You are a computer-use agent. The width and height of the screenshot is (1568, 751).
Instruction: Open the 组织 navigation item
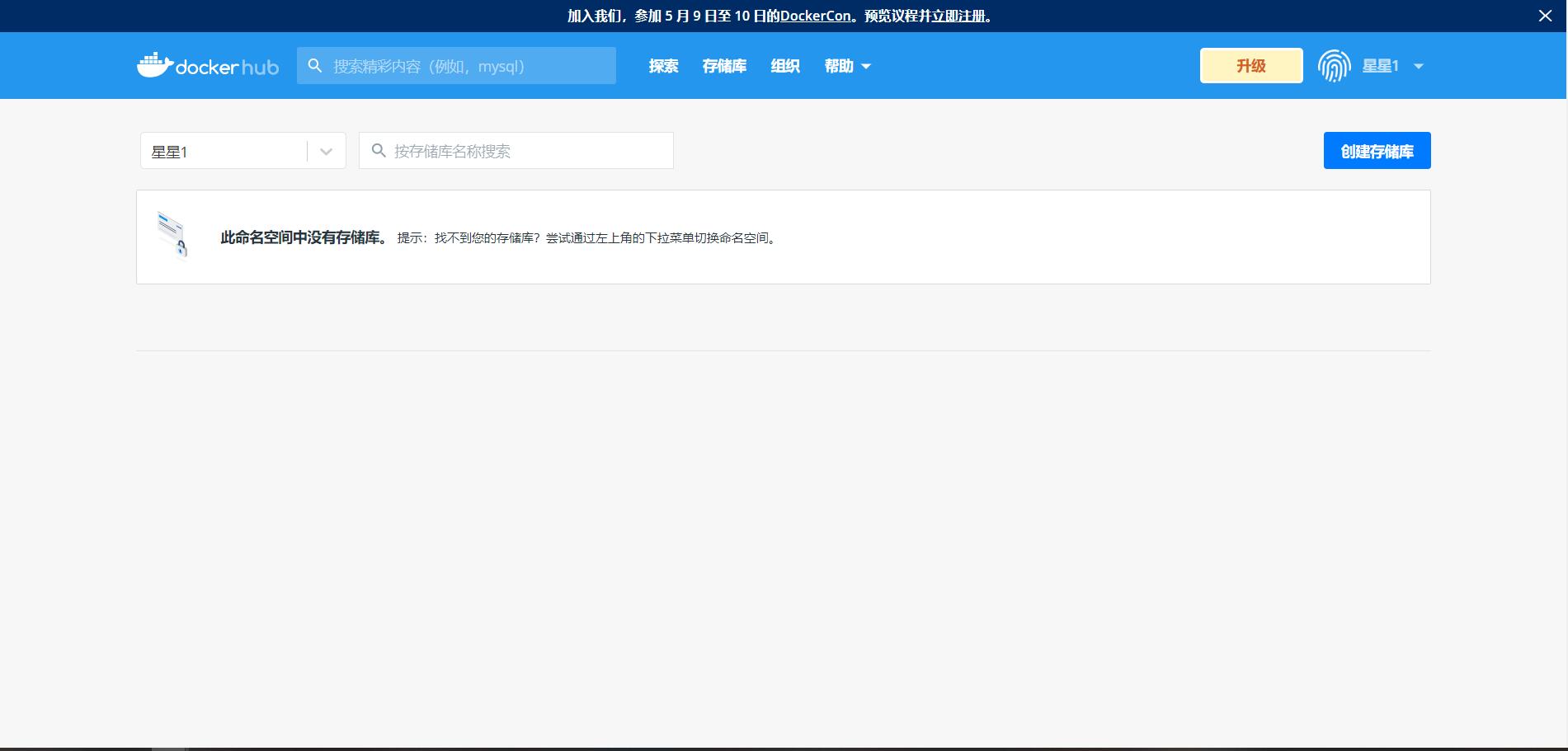785,66
